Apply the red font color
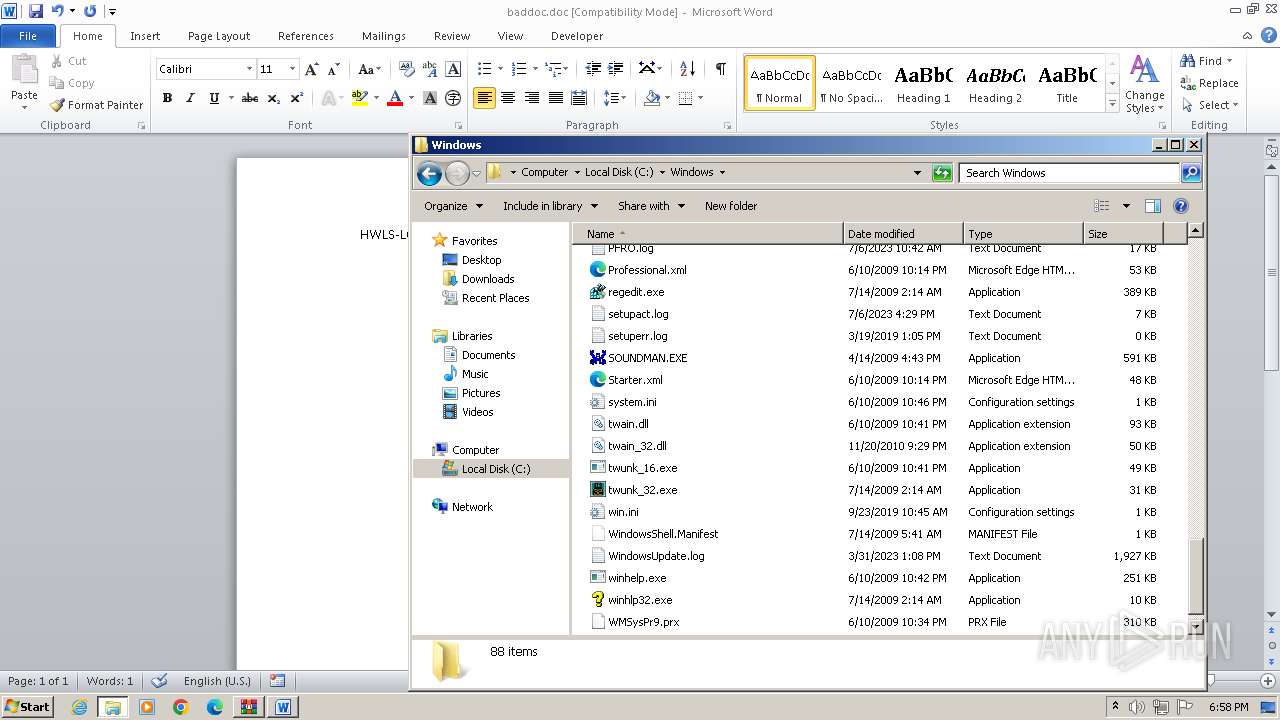 coord(394,98)
